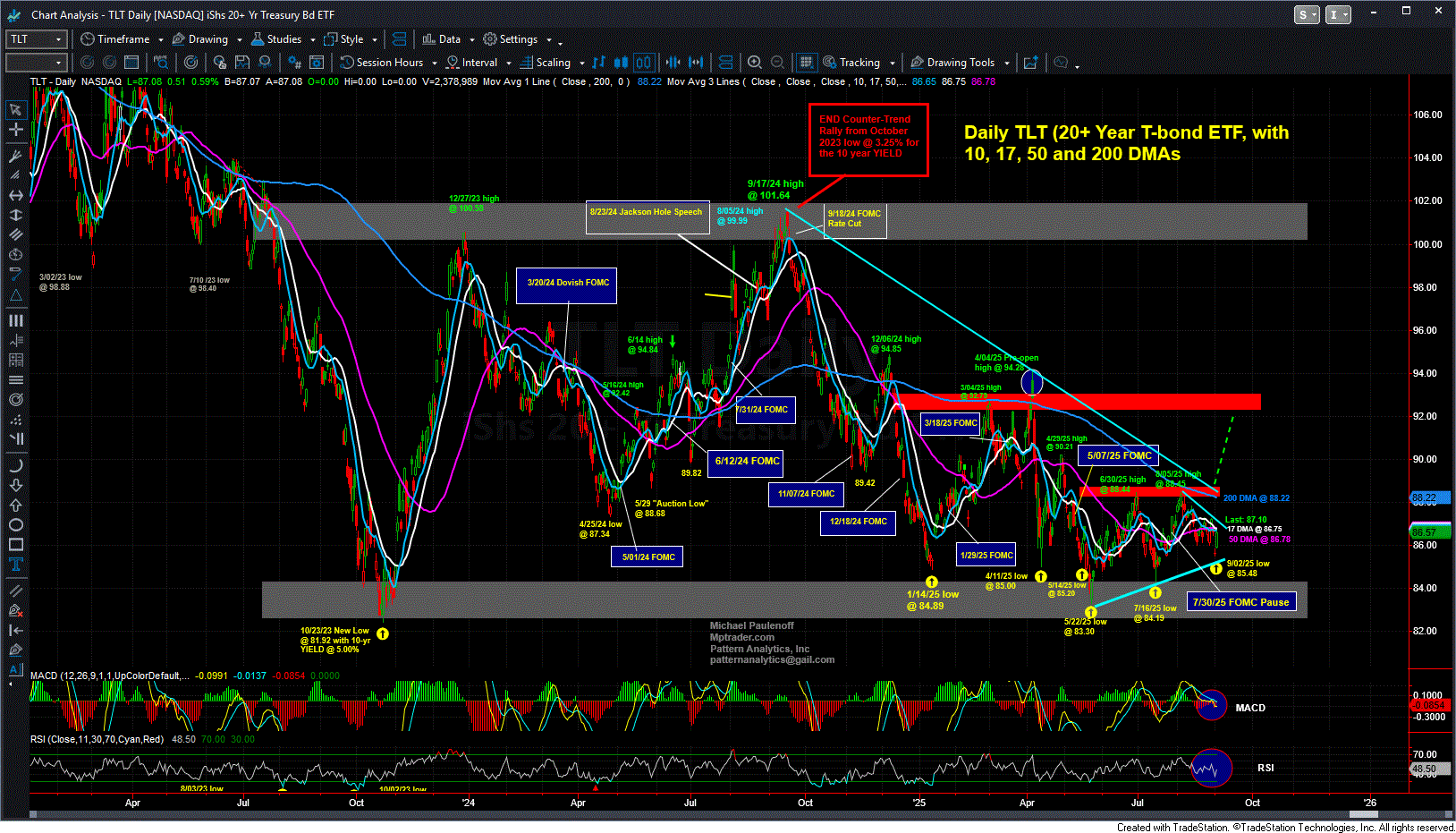Image resolution: width=1456 pixels, height=833 pixels.
Task: Expand the Session Hours dropdown
Action: click(435, 64)
